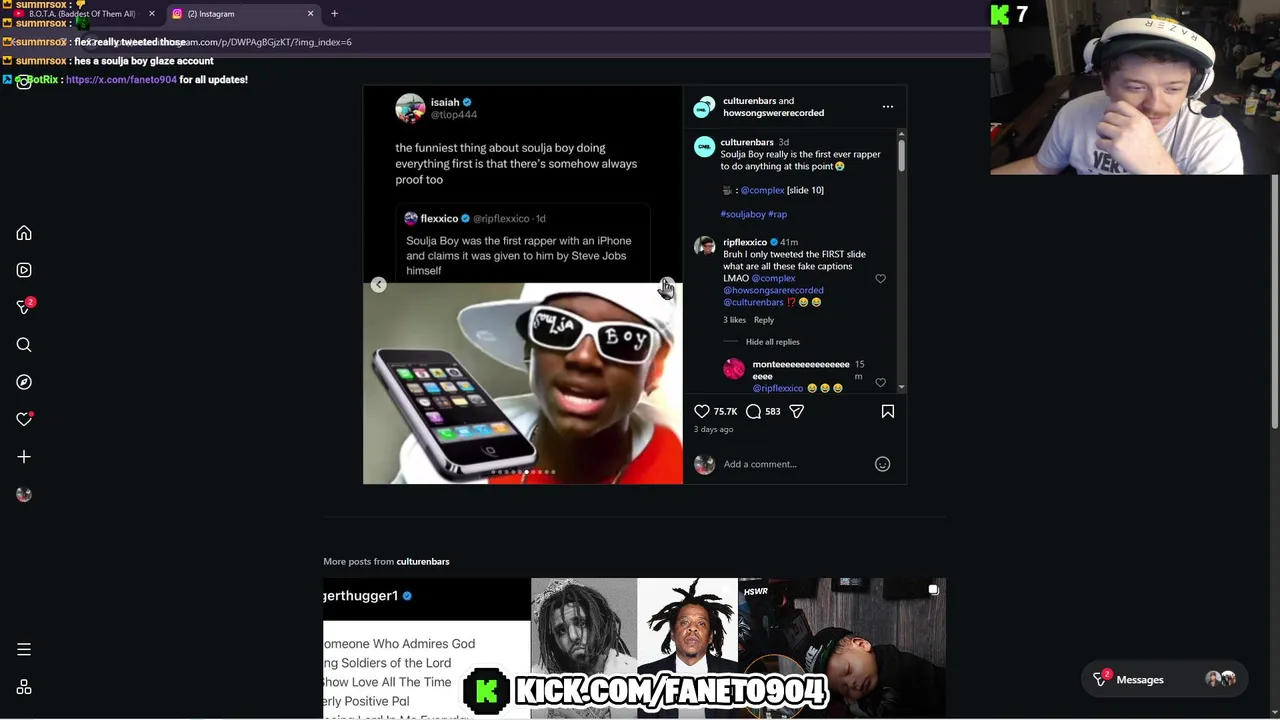This screenshot has width=1280, height=720.
Task: Open the profile avatar in the sidebar
Action: tap(24, 494)
